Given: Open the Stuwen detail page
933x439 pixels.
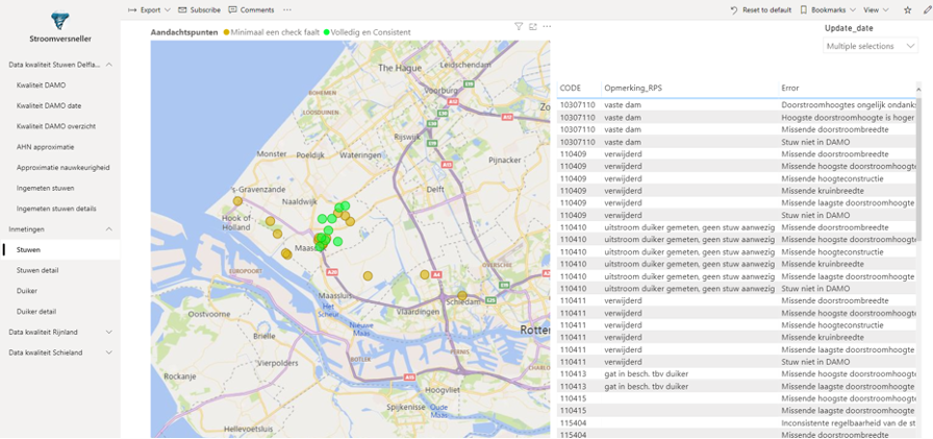Looking at the screenshot, I should coord(37,270).
